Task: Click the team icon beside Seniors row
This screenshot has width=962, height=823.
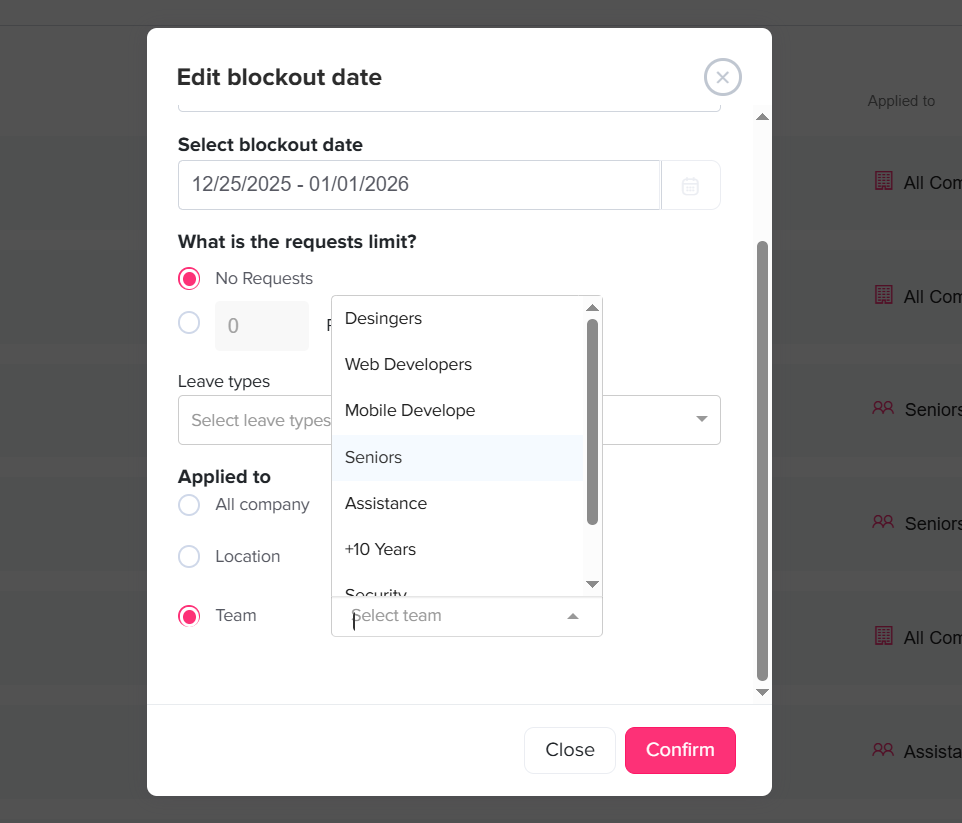Action: click(882, 408)
